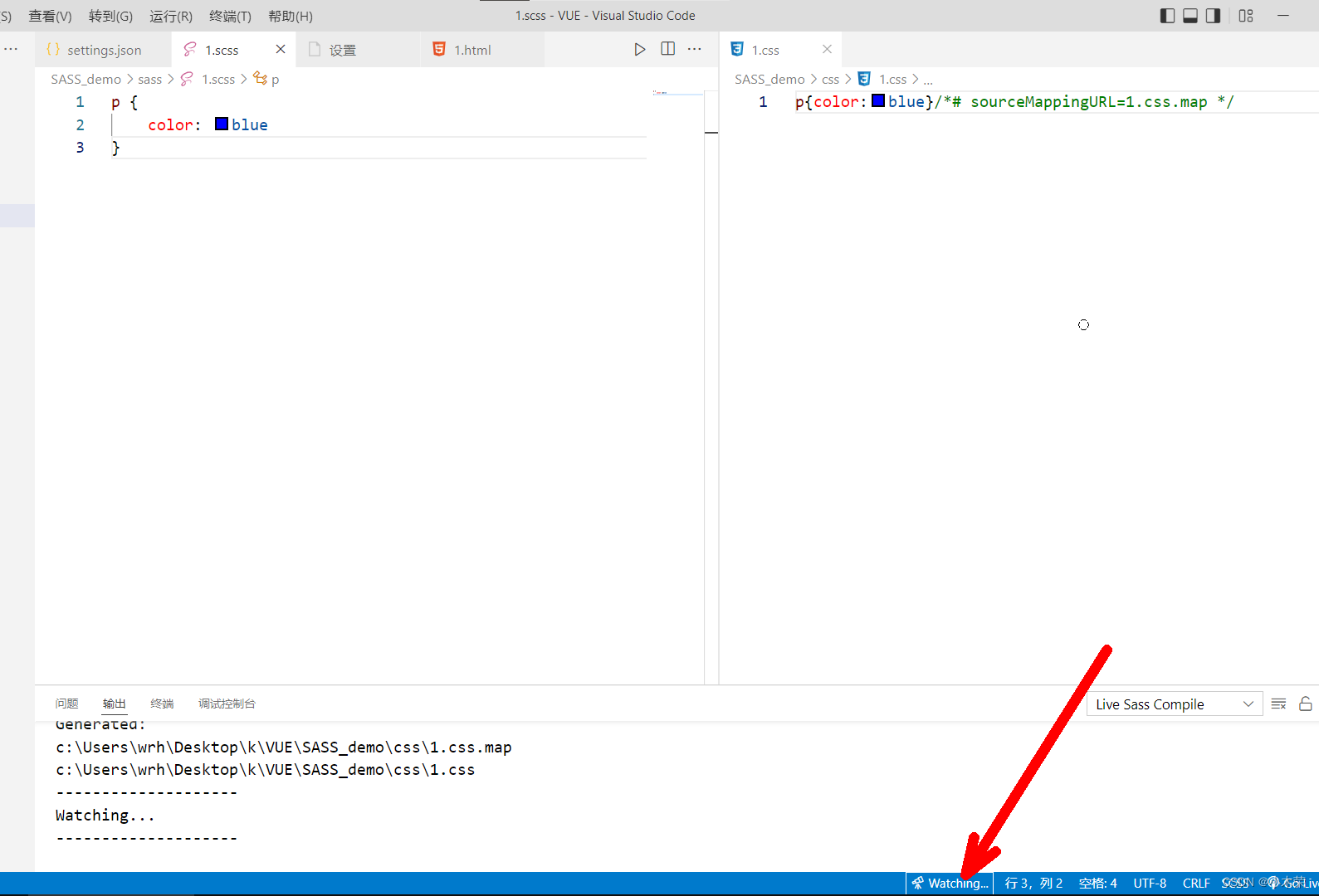Screen dimensions: 1319x896
Task: Click the Sass icon on 1.scss tab
Action: point(189,49)
